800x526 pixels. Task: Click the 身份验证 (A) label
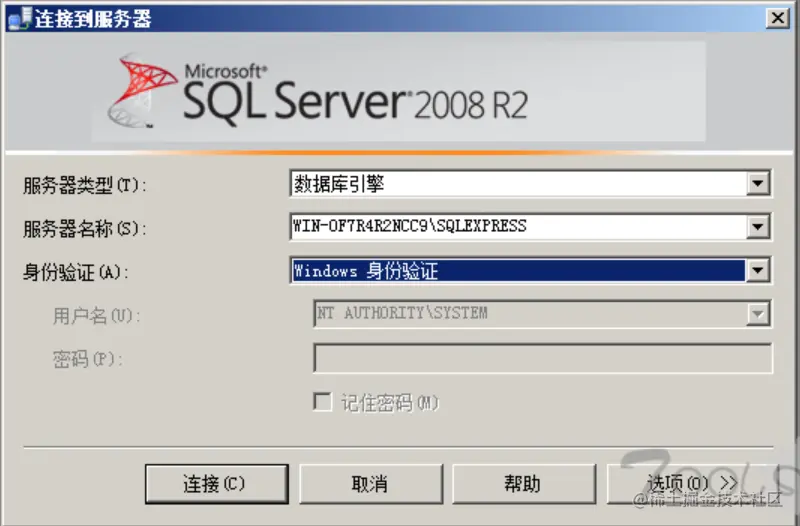76,272
